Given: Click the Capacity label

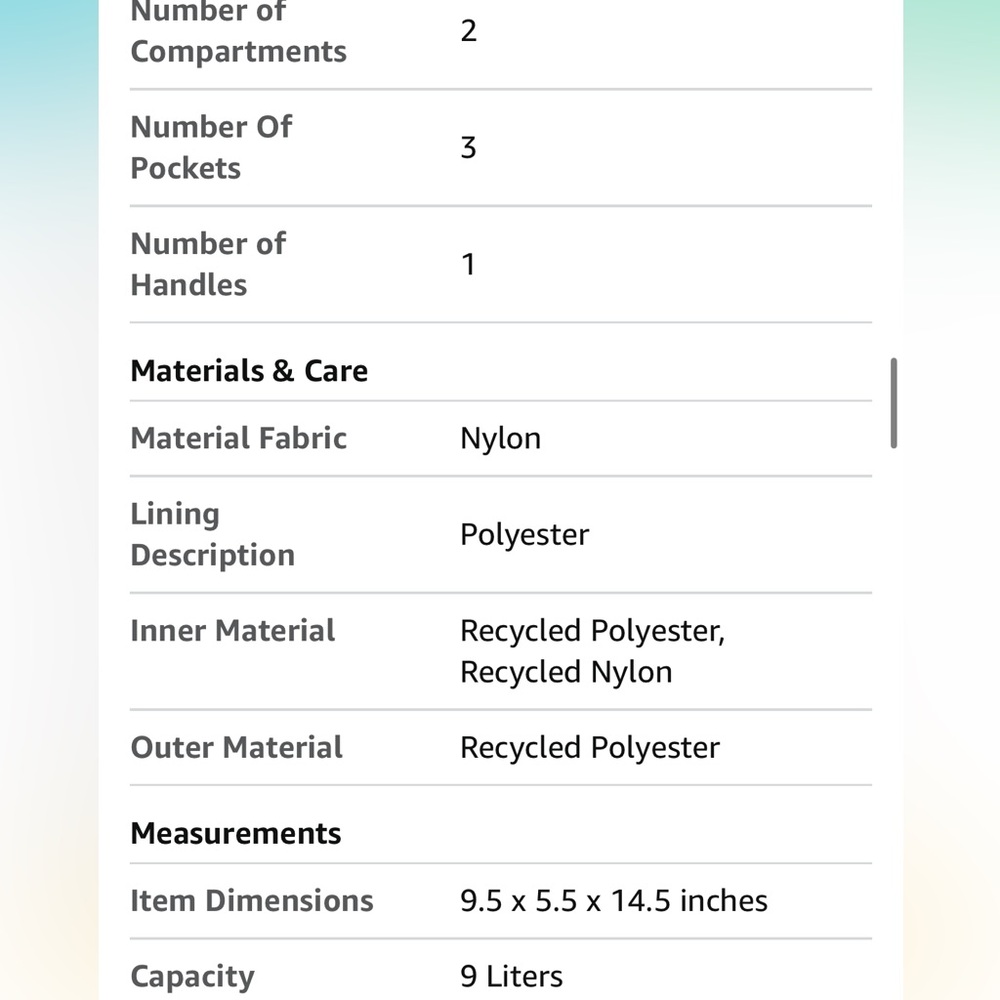Looking at the screenshot, I should tap(192, 976).
